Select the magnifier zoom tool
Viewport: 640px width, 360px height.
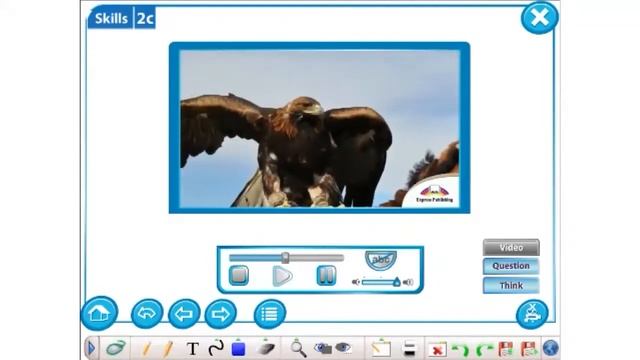tap(298, 349)
